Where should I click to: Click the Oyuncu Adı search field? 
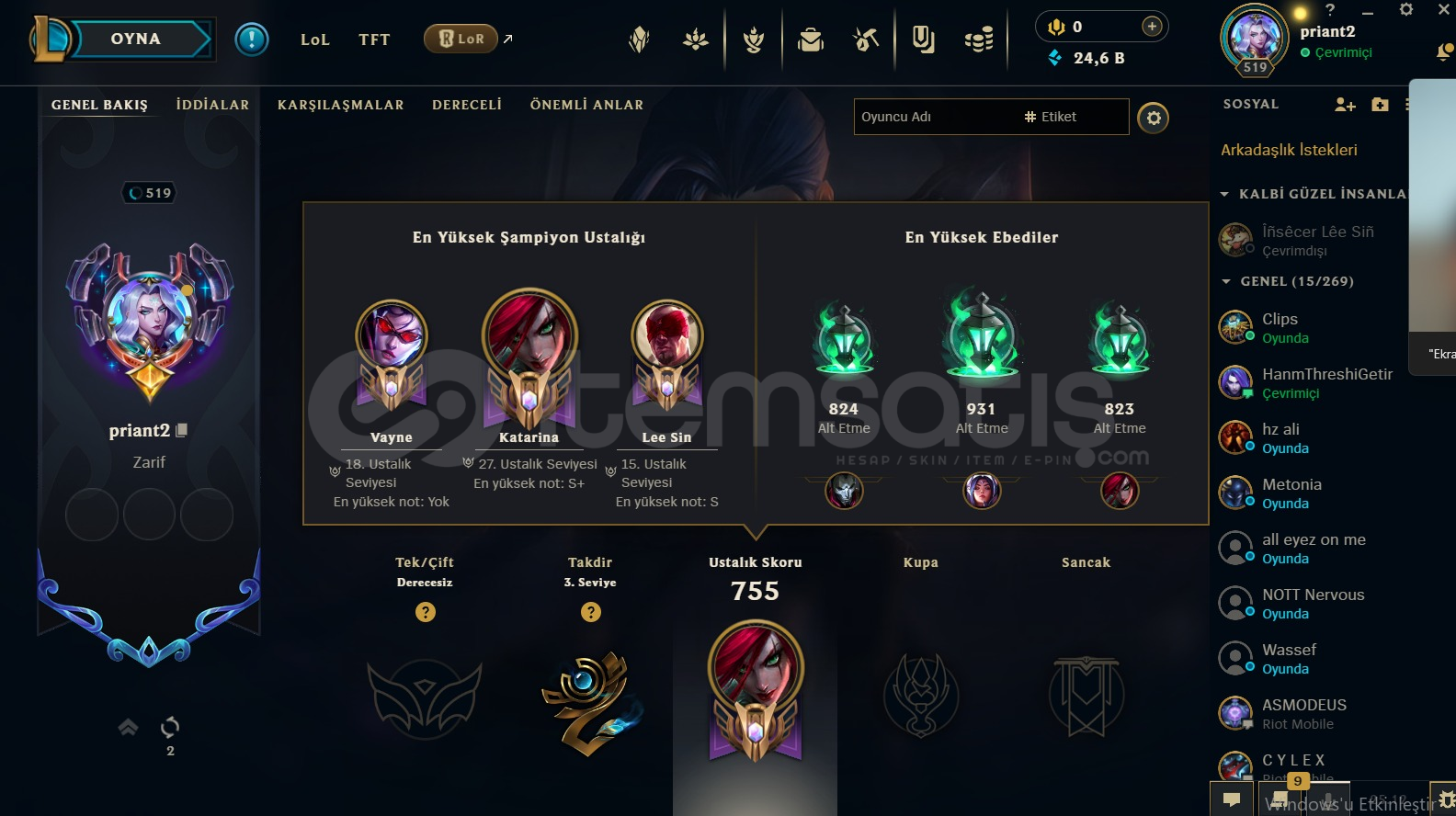click(938, 117)
